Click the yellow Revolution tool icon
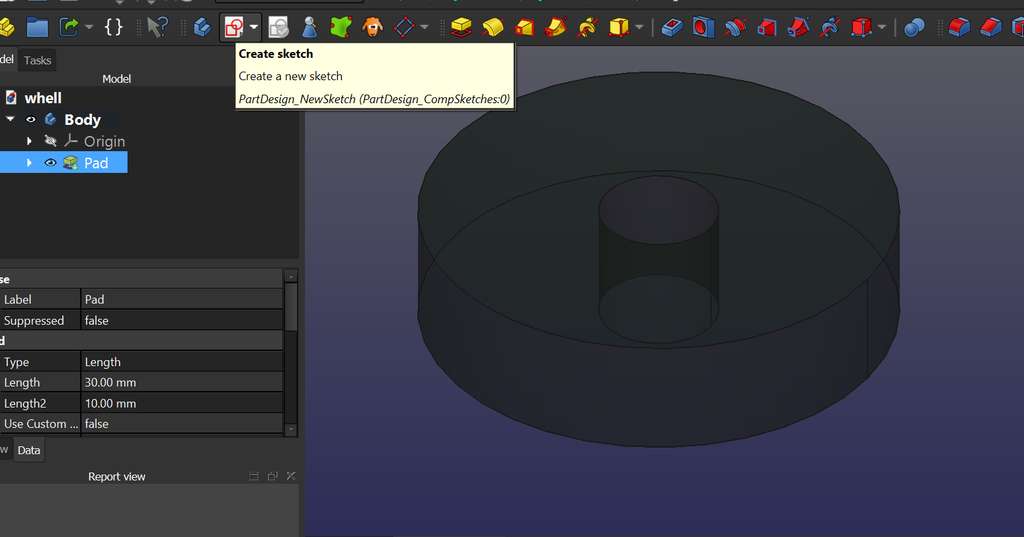Screen dimensions: 1024x537 [x=493, y=27]
